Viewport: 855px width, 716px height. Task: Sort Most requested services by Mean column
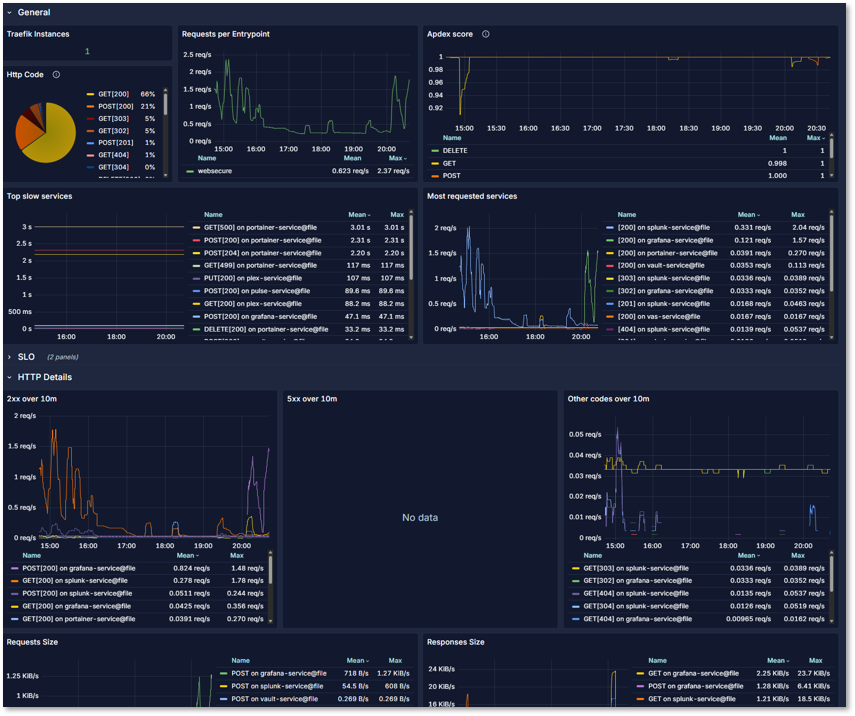point(748,214)
